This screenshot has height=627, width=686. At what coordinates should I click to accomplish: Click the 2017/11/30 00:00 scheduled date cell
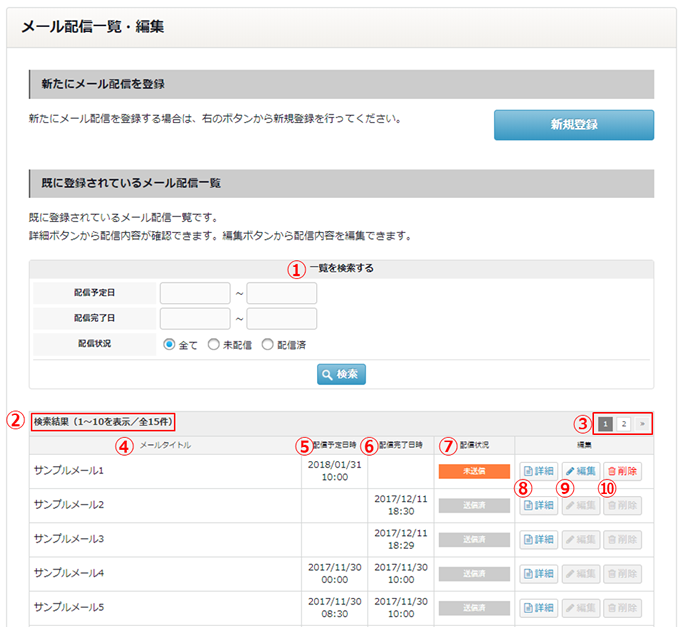coord(335,573)
